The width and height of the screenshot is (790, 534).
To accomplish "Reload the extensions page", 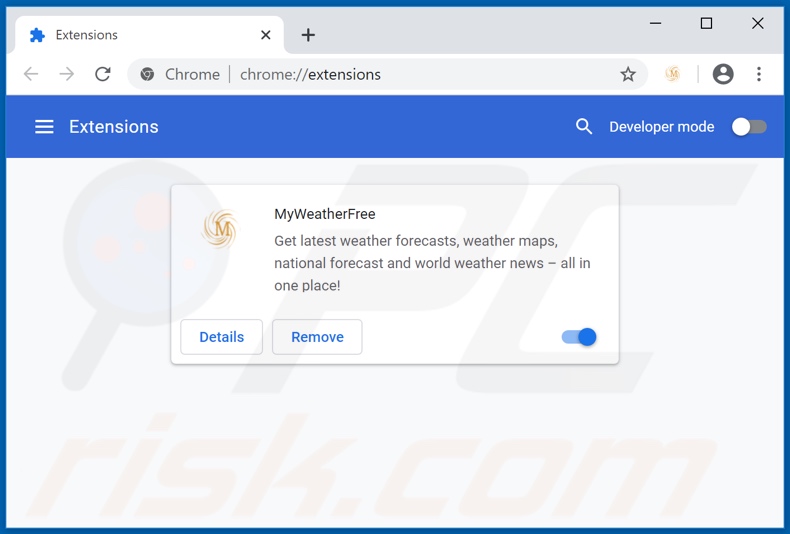I will 103,74.
